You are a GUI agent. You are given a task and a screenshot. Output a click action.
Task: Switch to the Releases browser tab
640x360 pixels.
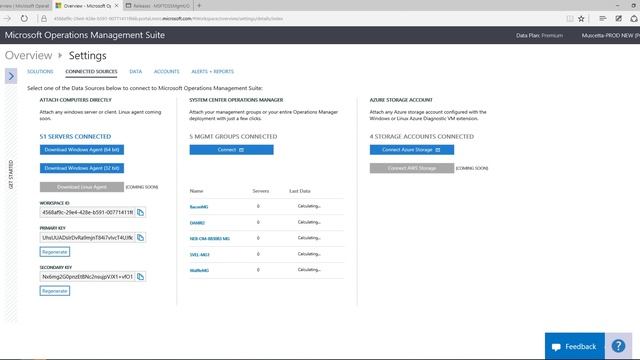click(x=158, y=6)
